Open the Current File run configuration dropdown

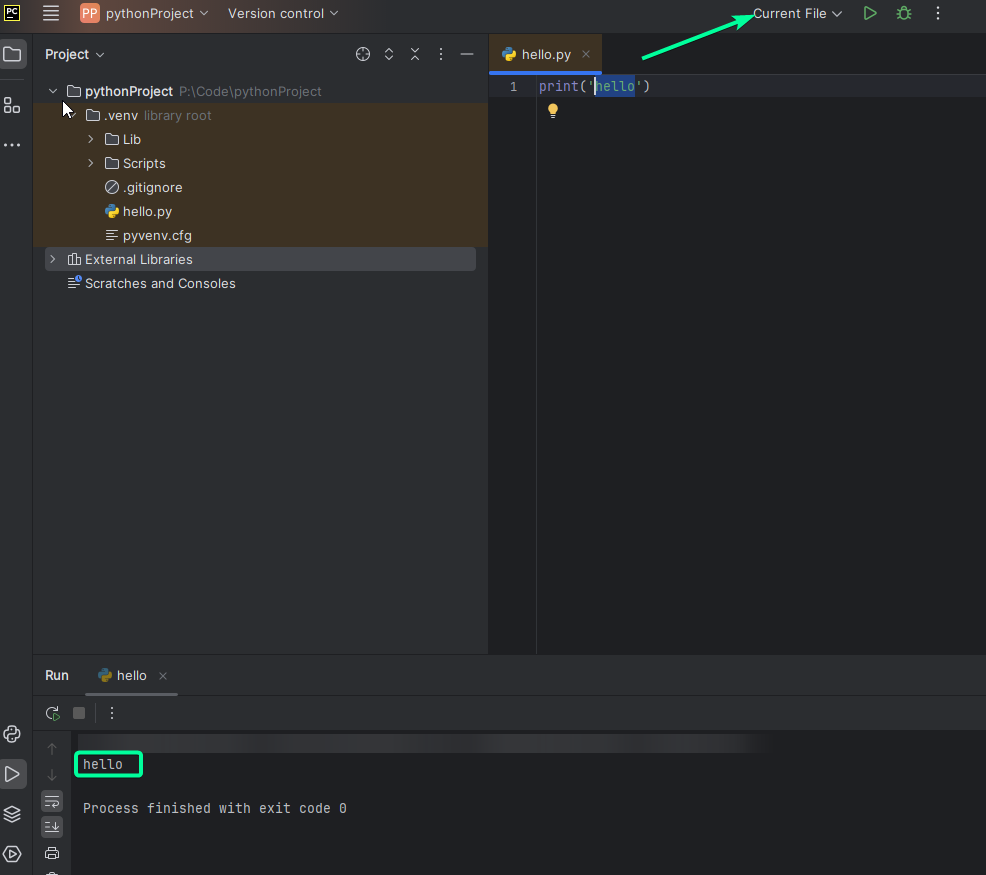(x=795, y=13)
